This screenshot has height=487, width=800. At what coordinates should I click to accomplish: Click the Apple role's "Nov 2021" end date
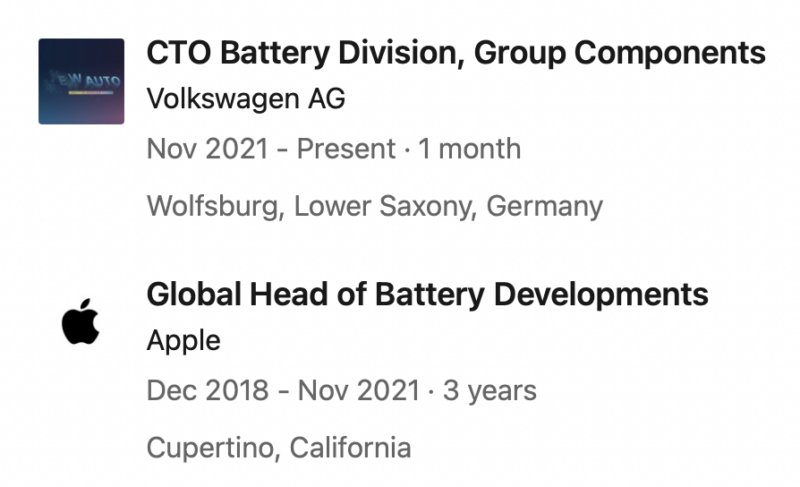click(x=350, y=390)
